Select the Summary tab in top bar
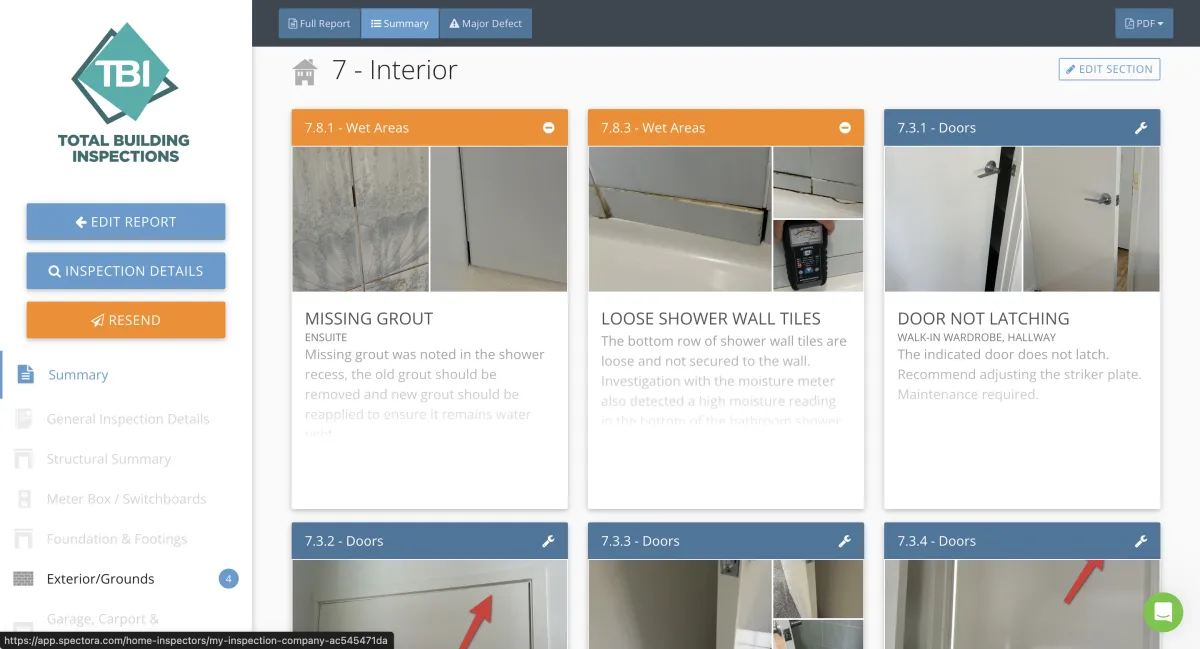The image size is (1200, 649). coord(400,23)
